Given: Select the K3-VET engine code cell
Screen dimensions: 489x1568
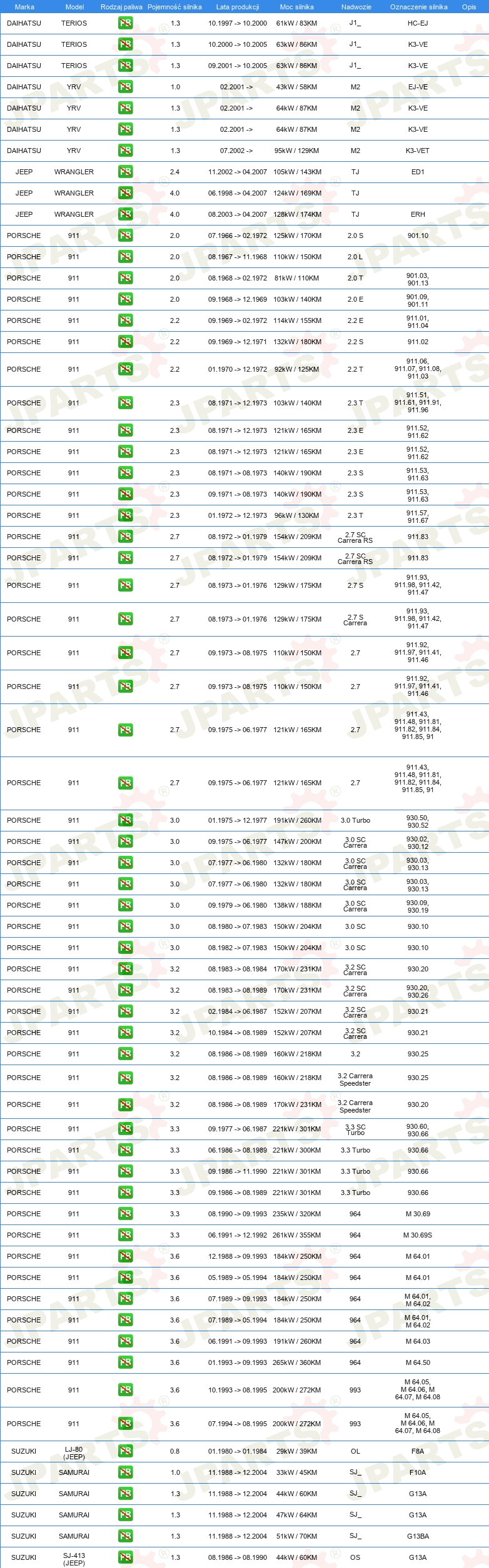Looking at the screenshot, I should [418, 151].
